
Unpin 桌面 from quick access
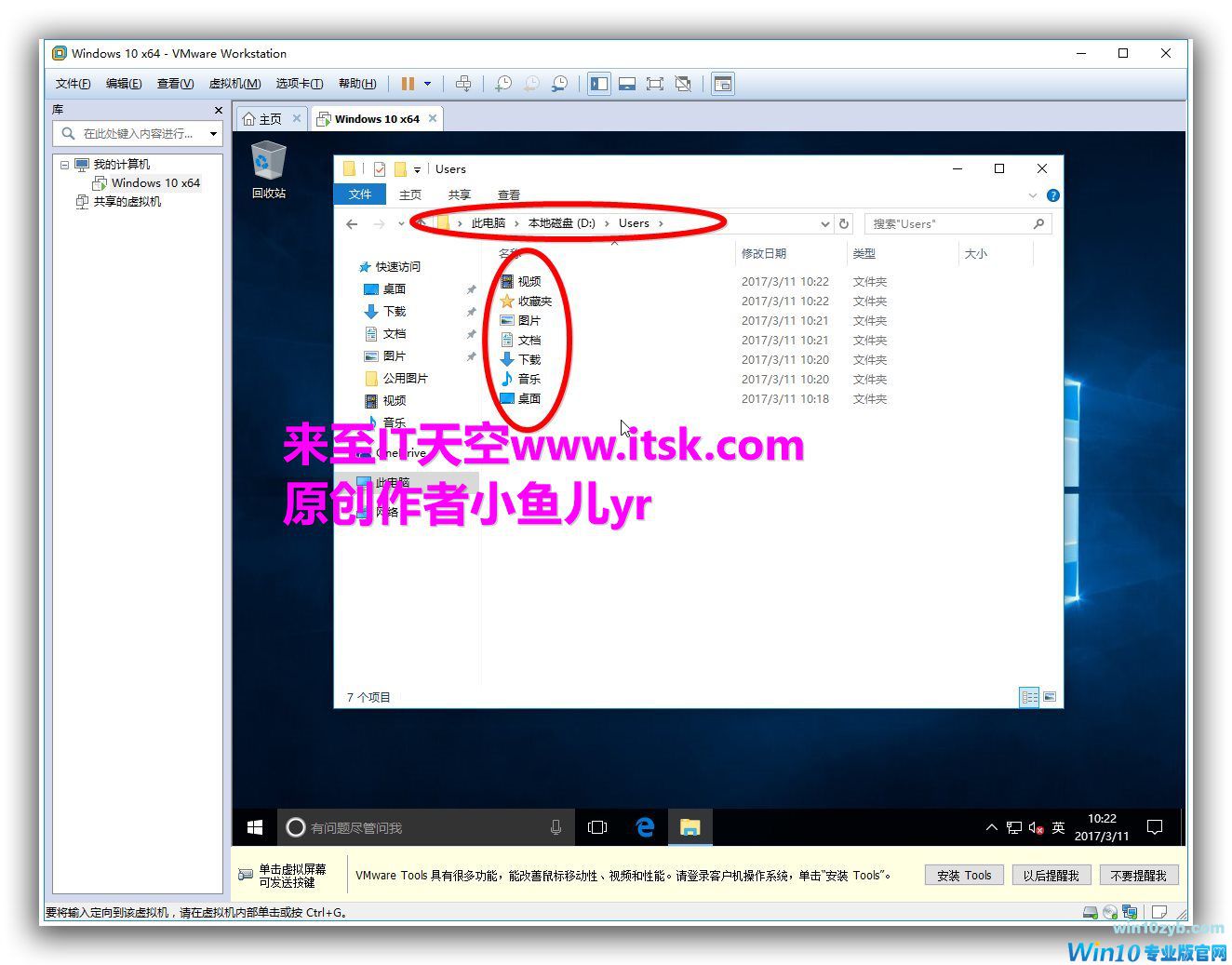(x=471, y=289)
